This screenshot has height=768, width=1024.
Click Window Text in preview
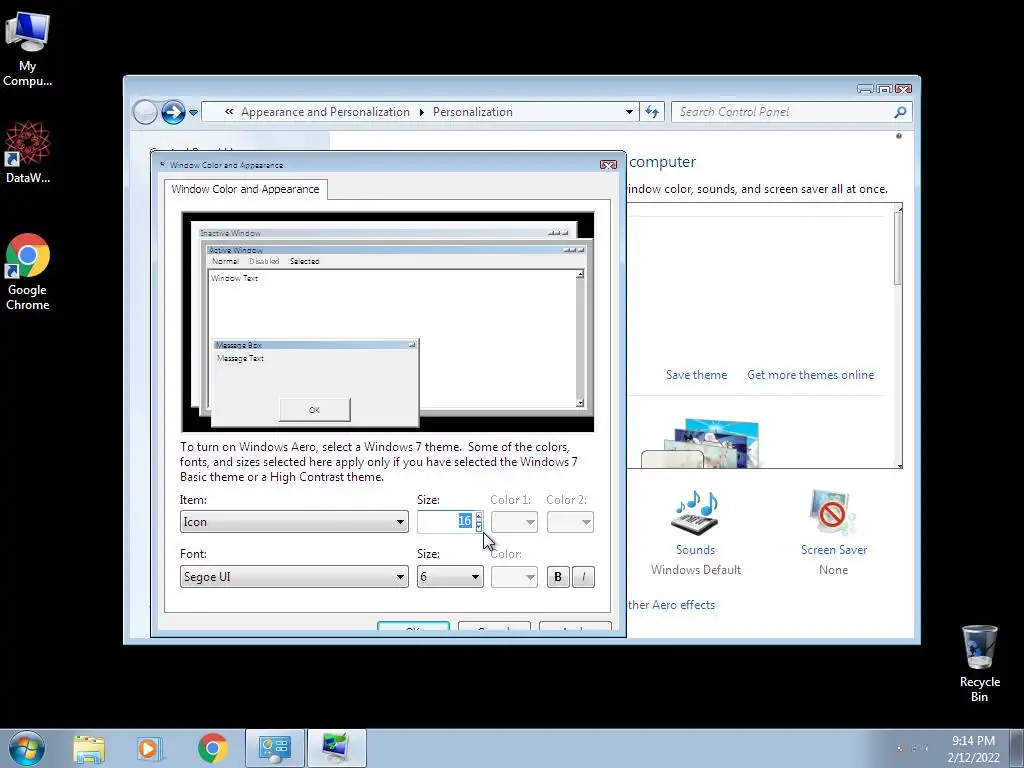click(234, 278)
